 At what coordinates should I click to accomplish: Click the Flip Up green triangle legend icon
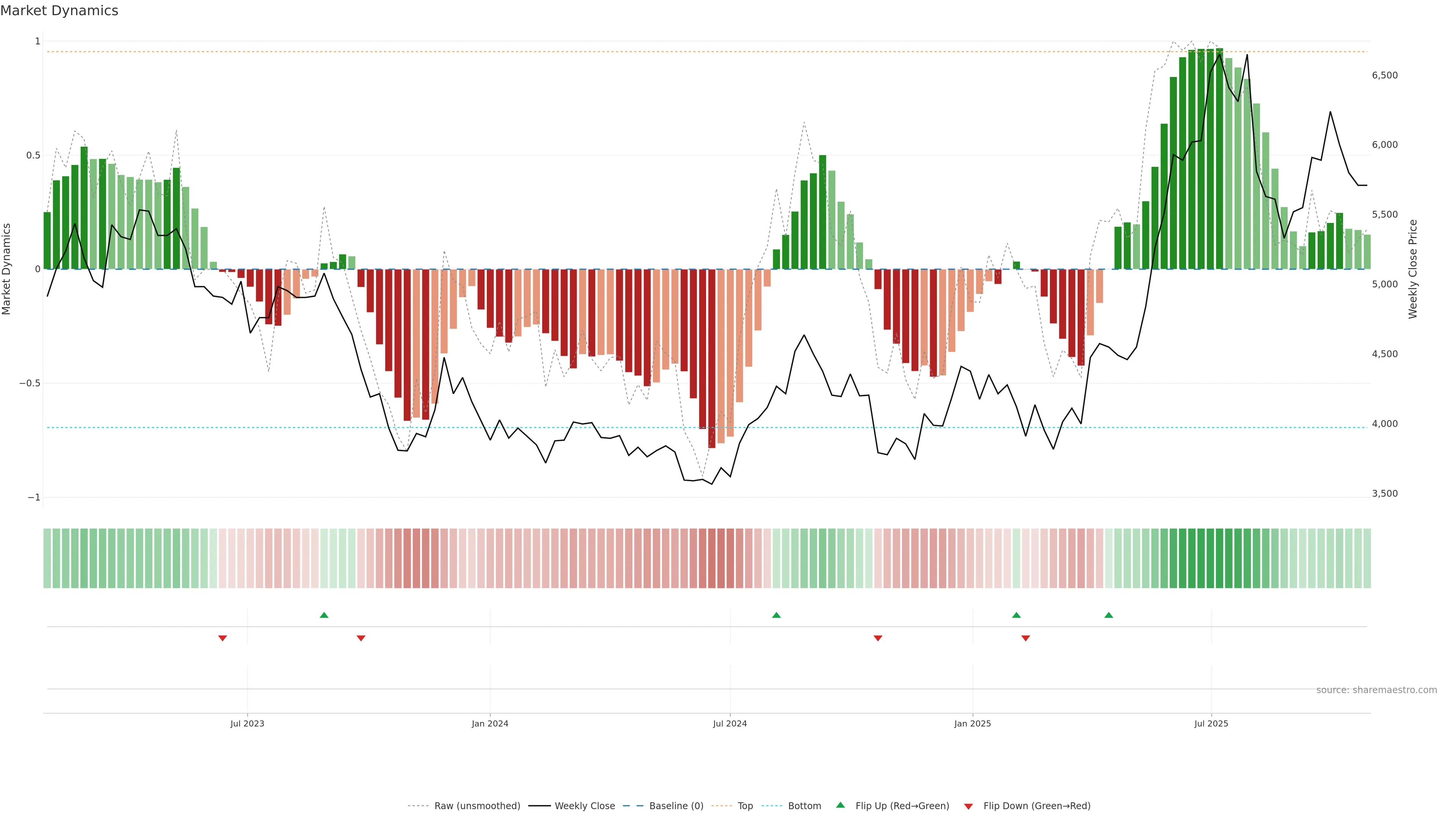(841, 805)
